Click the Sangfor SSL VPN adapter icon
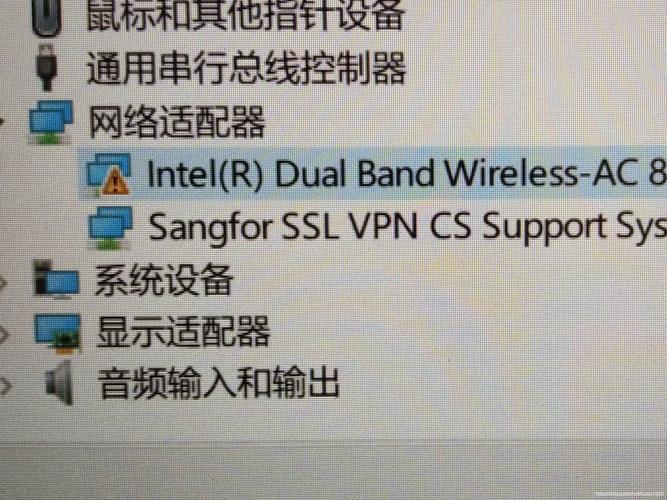This screenshot has width=667, height=500. tap(110, 227)
